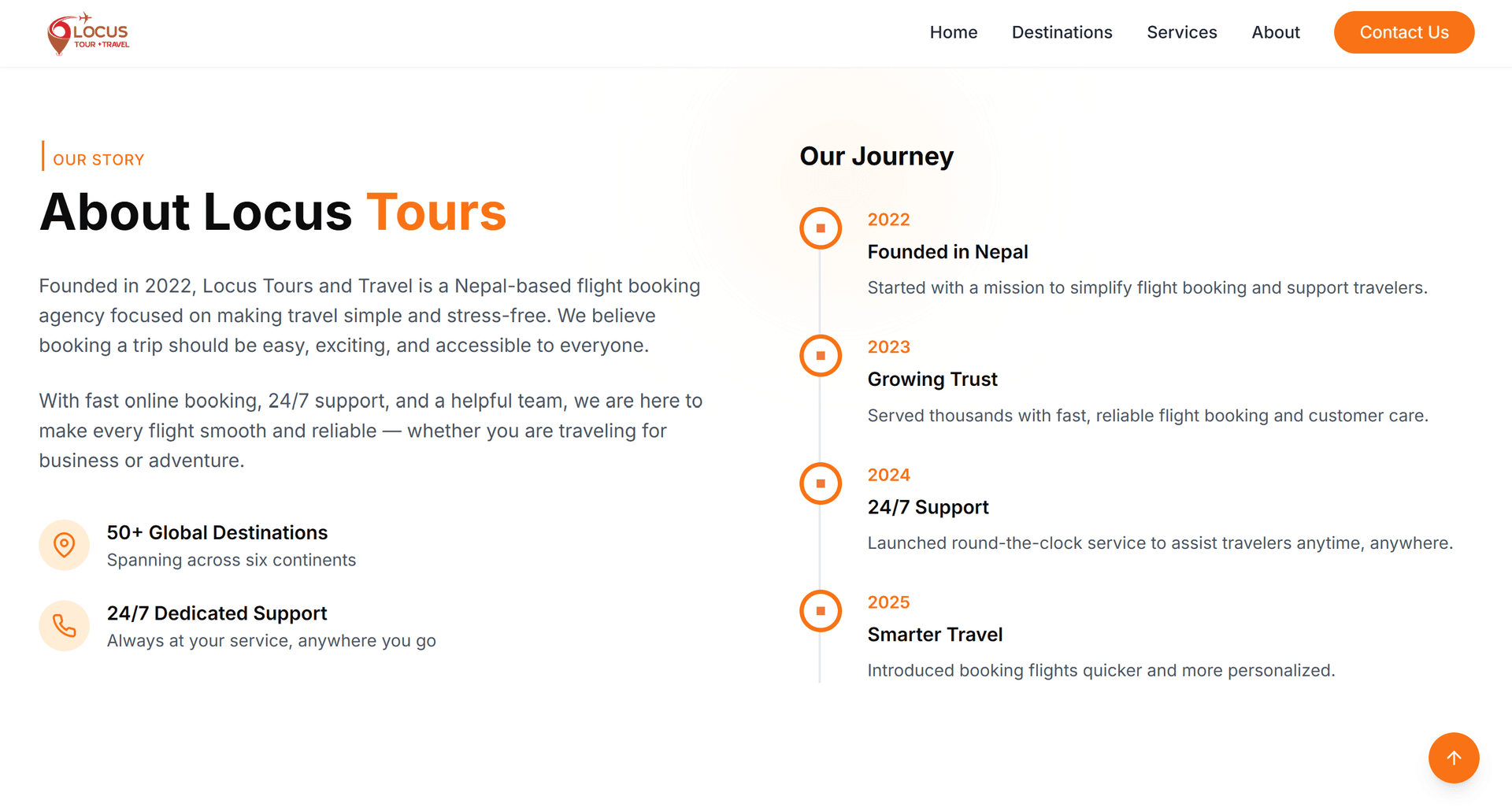1512x811 pixels.
Task: Click the Growing Trust milestone title
Action: coord(932,379)
